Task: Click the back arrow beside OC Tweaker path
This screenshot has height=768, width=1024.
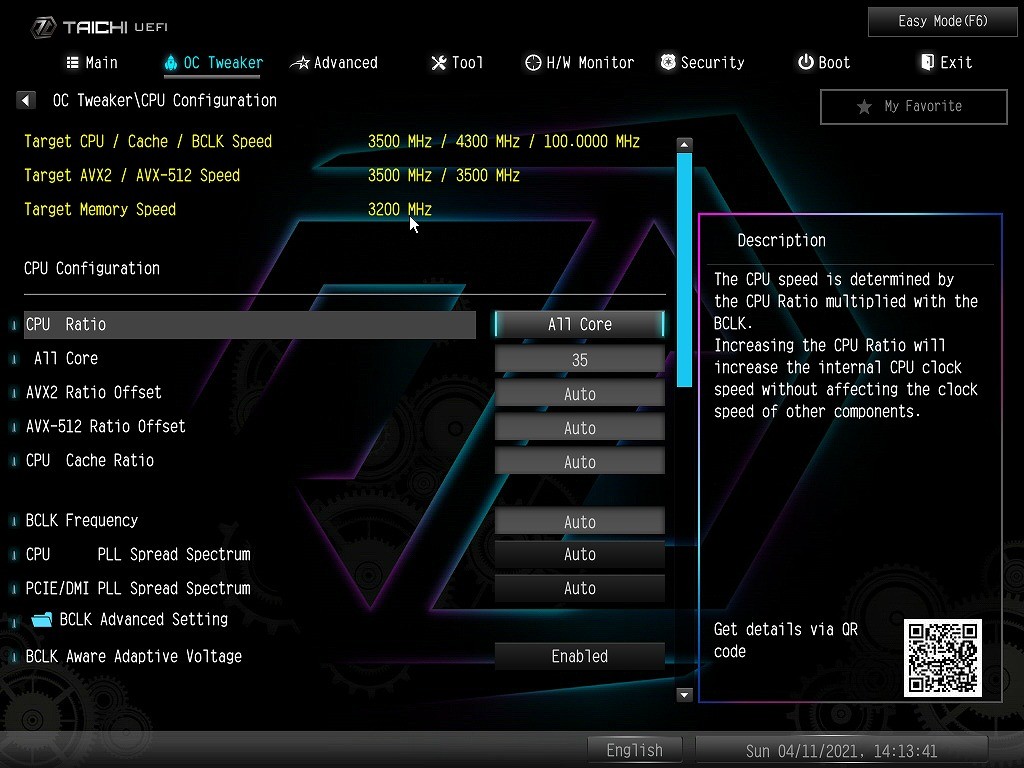Action: coord(25,100)
